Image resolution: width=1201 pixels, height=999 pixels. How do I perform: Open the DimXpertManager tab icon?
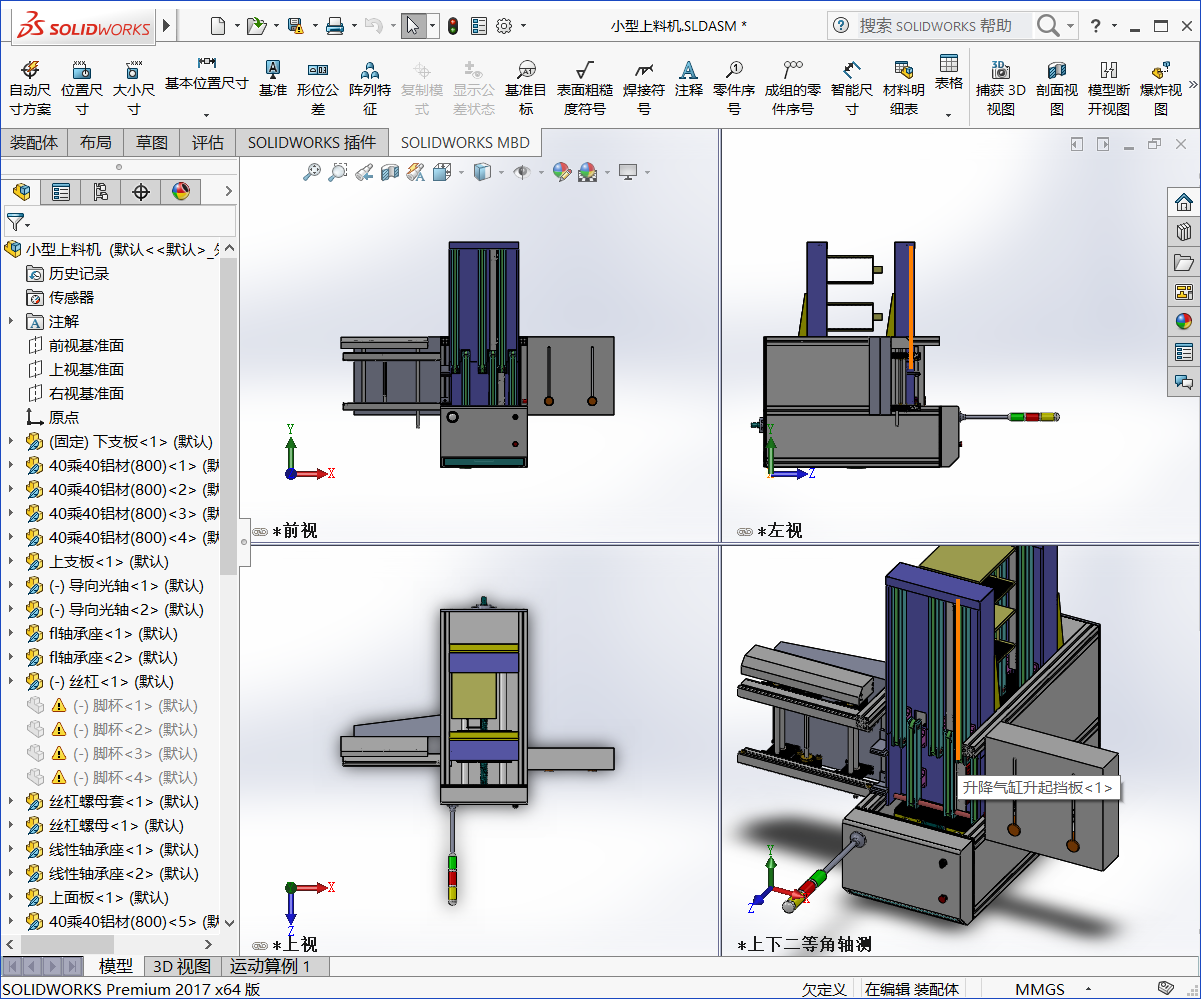[x=141, y=191]
